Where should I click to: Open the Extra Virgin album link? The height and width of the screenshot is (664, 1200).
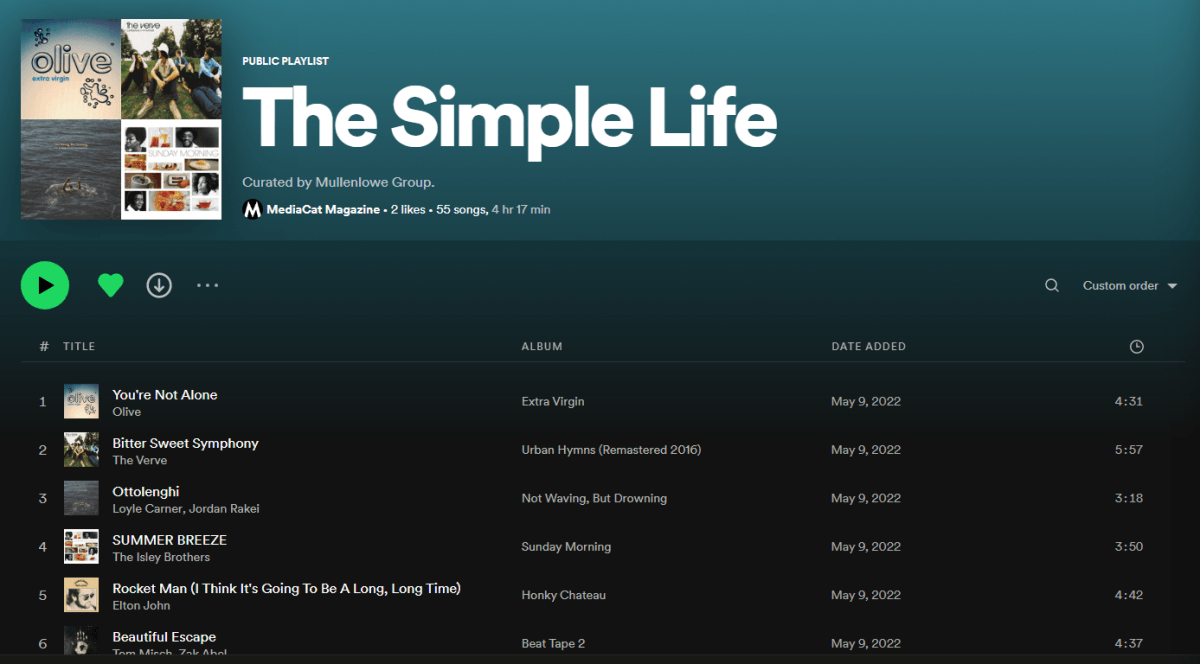click(x=553, y=402)
